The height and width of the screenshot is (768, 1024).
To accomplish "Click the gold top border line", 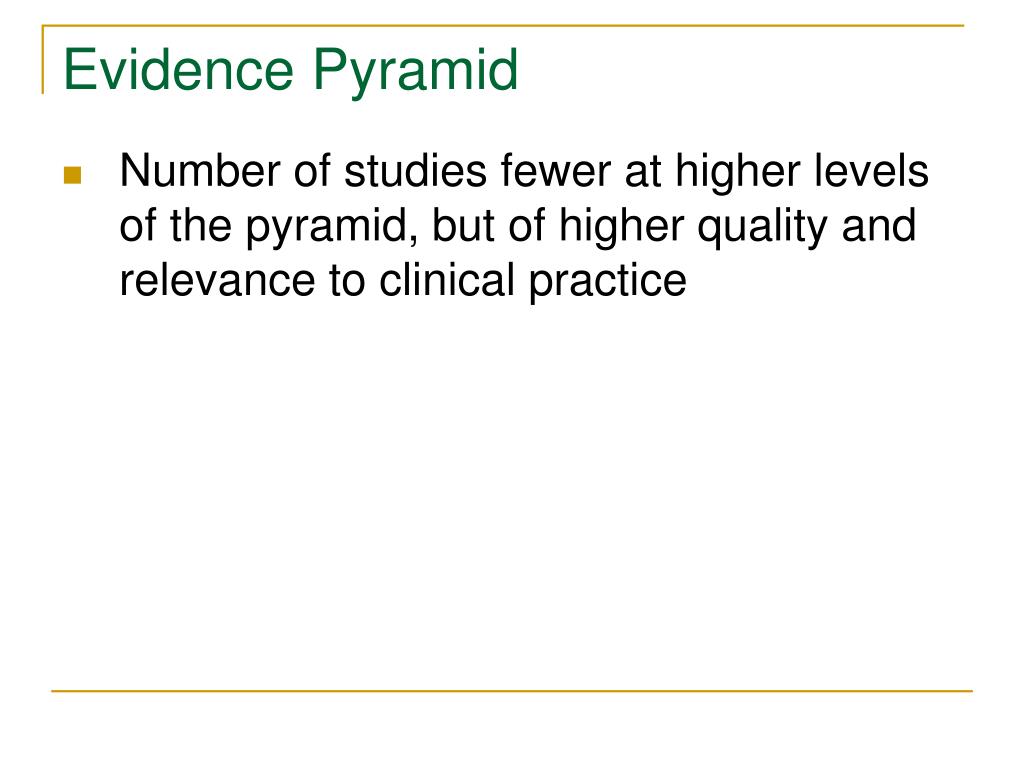I will point(503,25).
